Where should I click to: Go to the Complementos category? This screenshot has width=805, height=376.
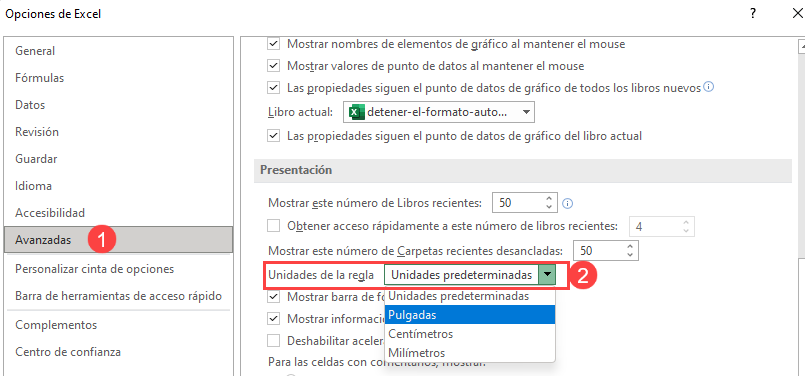[x=56, y=325]
